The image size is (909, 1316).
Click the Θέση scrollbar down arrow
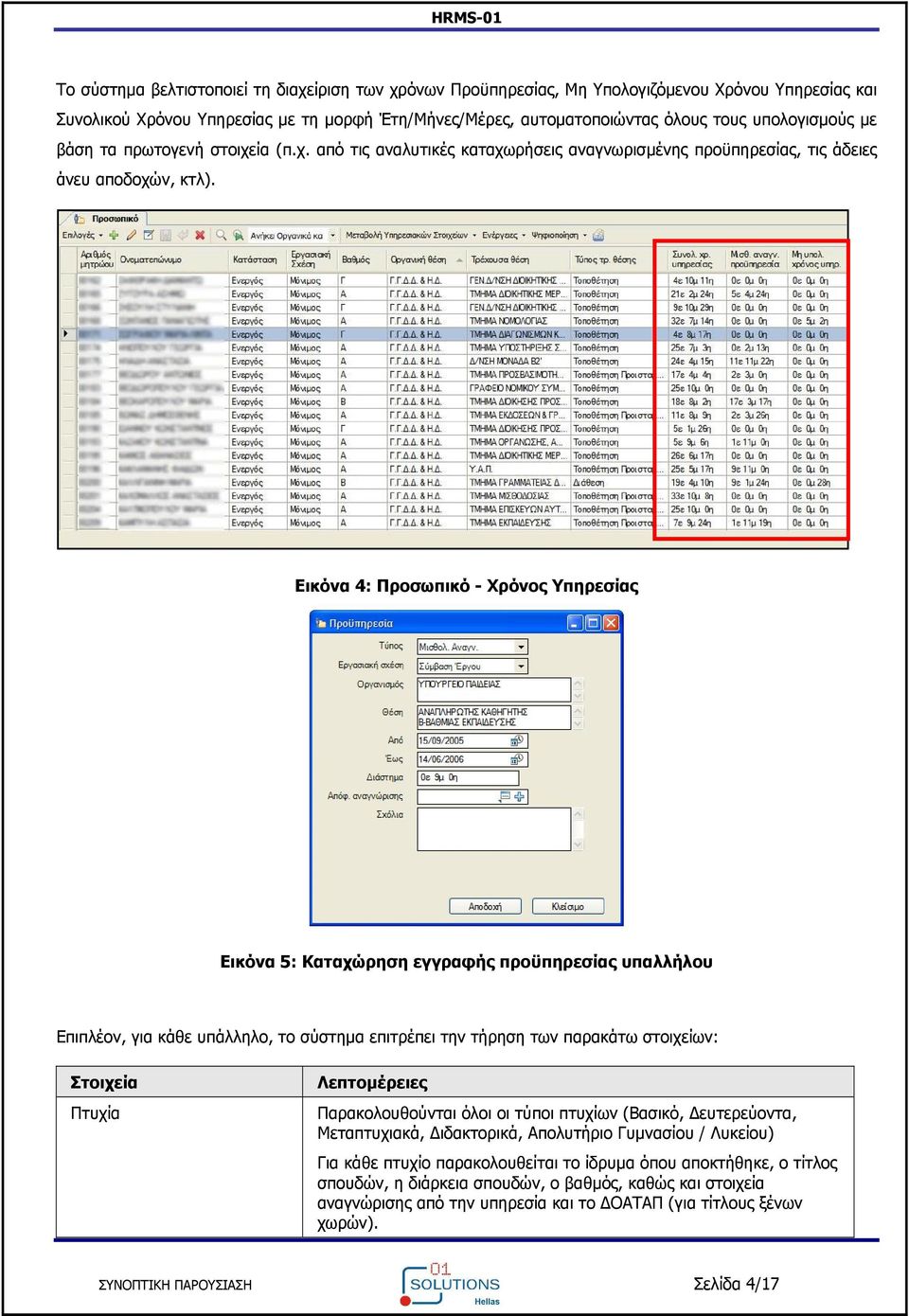pos(579,723)
